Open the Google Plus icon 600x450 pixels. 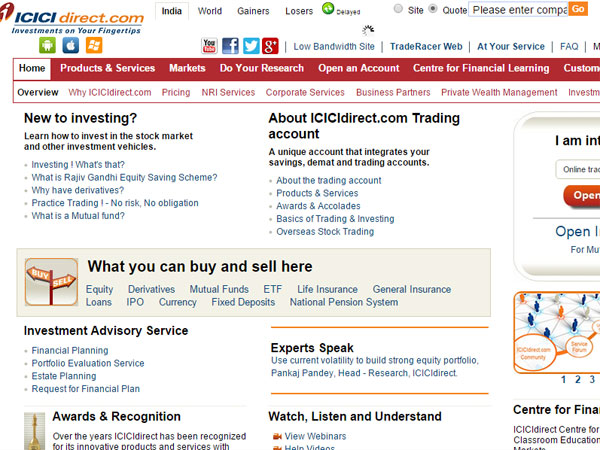click(270, 46)
